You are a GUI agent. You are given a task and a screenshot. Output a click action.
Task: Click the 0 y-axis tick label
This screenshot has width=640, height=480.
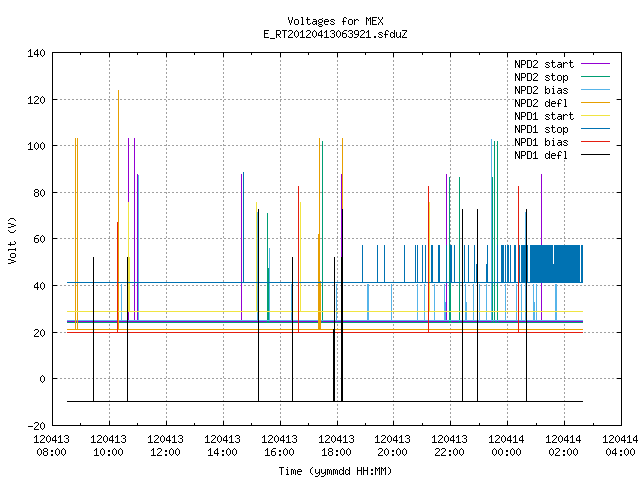click(42, 379)
